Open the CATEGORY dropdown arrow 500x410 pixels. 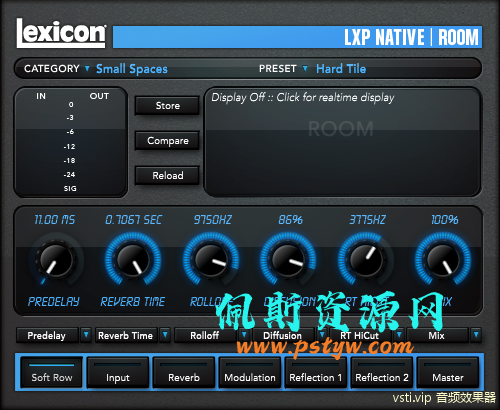pos(87,68)
